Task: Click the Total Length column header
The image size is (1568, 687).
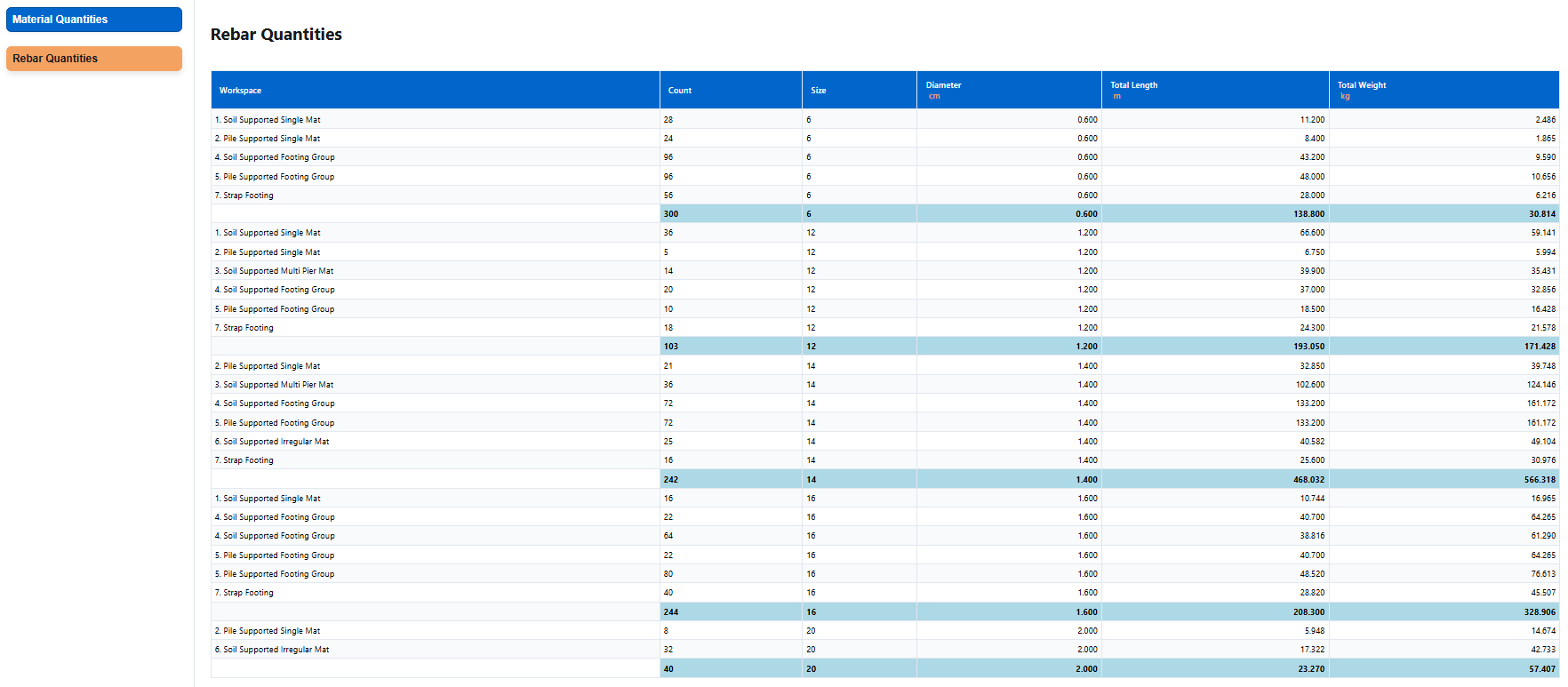Action: click(1133, 86)
